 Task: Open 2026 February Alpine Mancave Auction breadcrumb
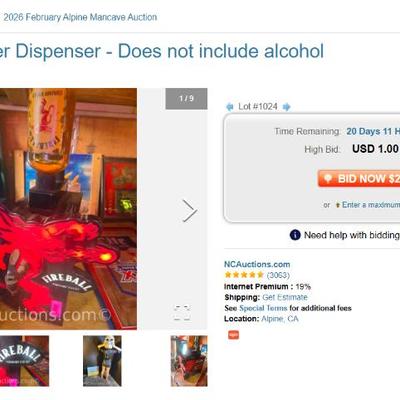(80, 17)
